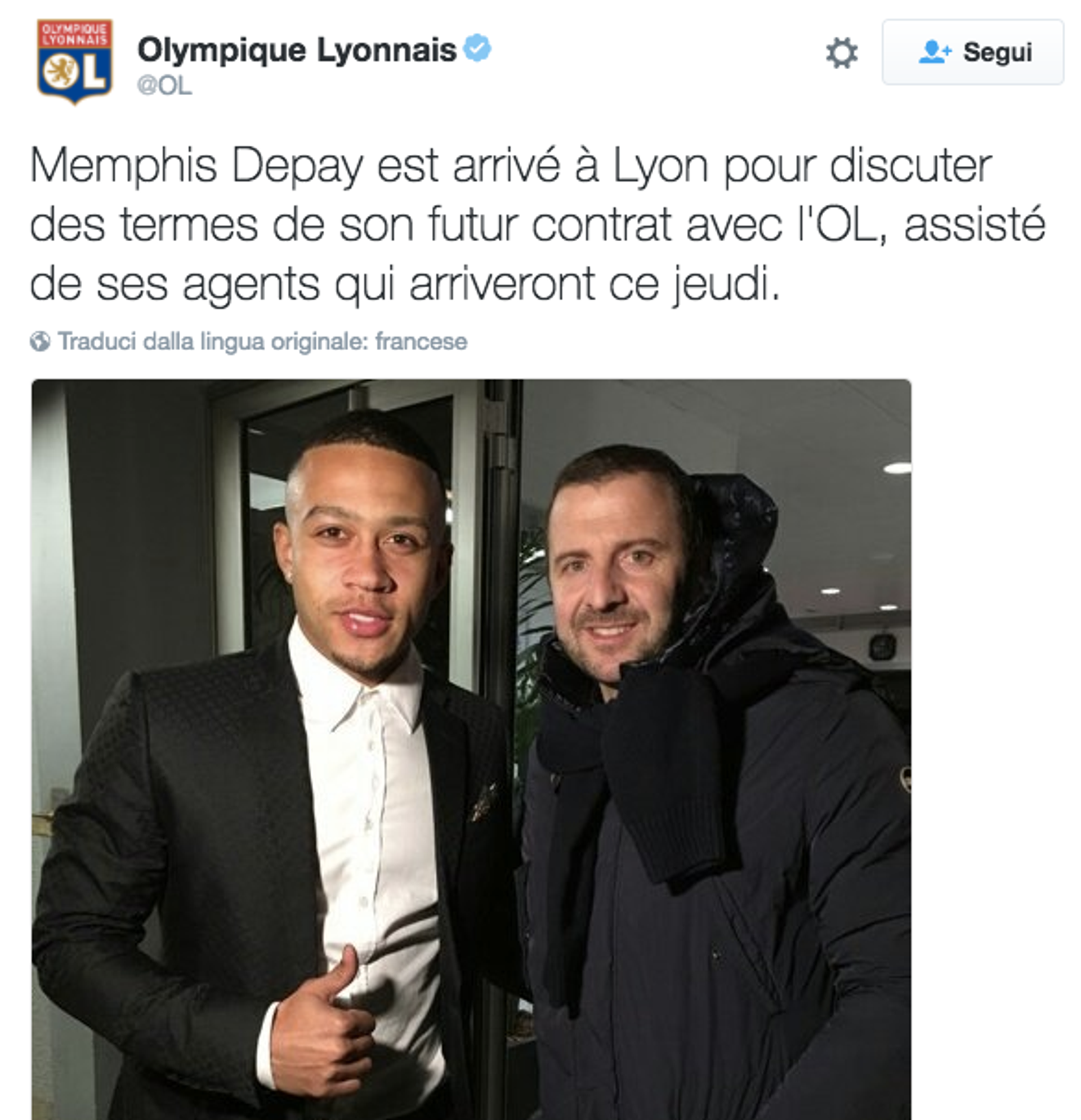The height and width of the screenshot is (1120, 1081).
Task: Expand the gear menu for tweet options
Action: pyautogui.click(x=842, y=53)
